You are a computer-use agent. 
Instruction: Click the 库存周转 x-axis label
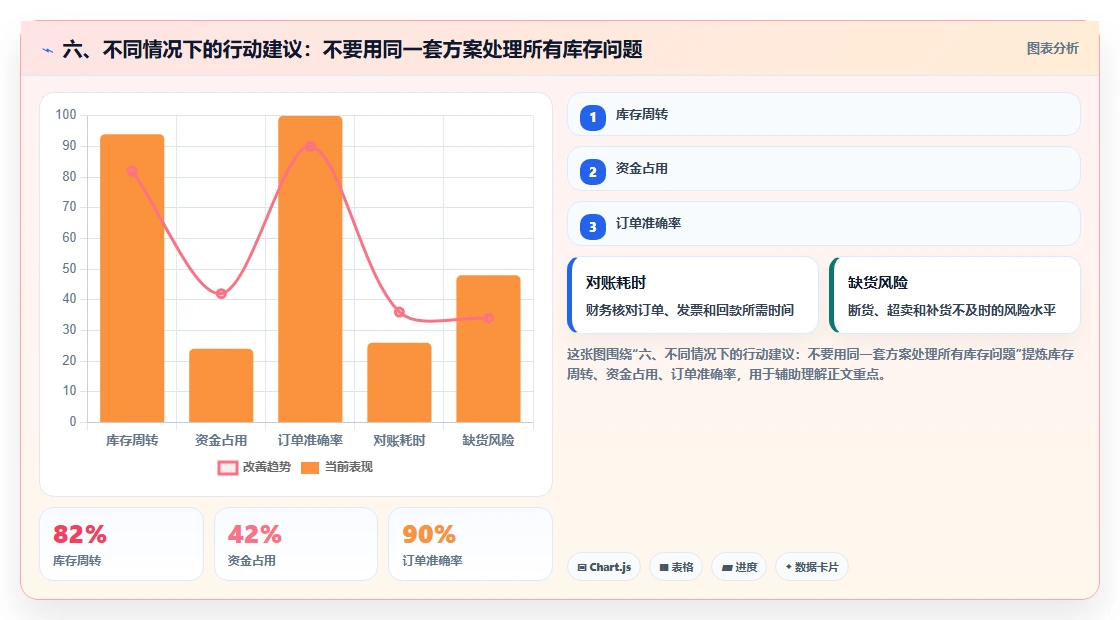point(132,441)
